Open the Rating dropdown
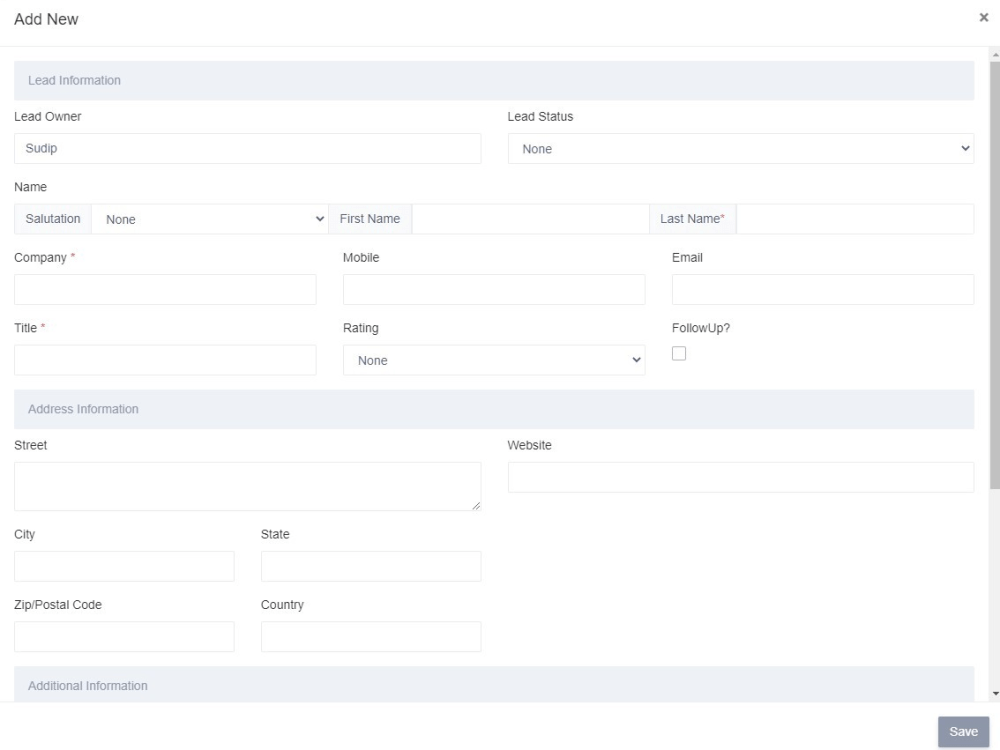This screenshot has width=1000, height=750. click(x=494, y=360)
